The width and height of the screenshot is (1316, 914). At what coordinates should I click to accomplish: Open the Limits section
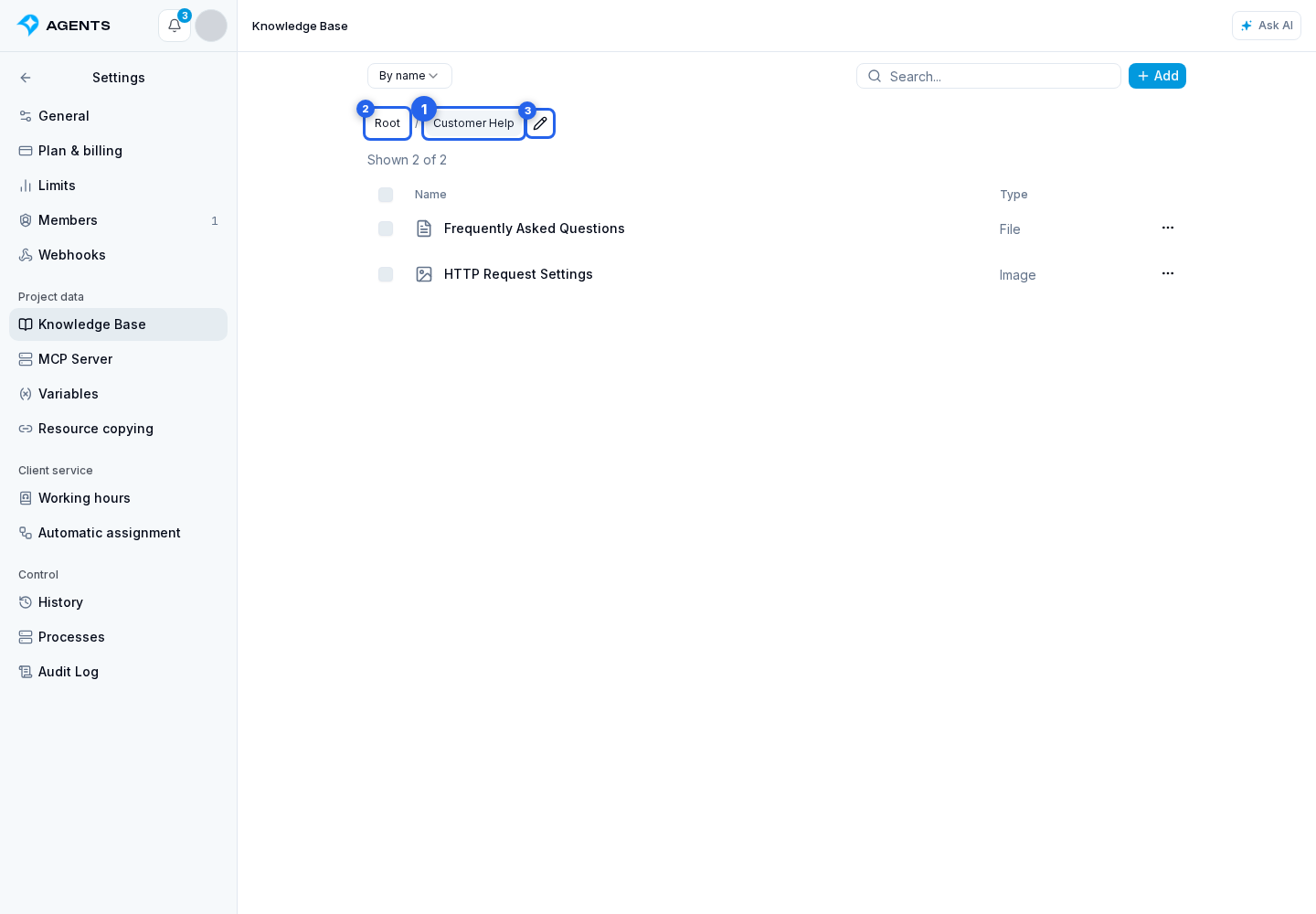118,186
